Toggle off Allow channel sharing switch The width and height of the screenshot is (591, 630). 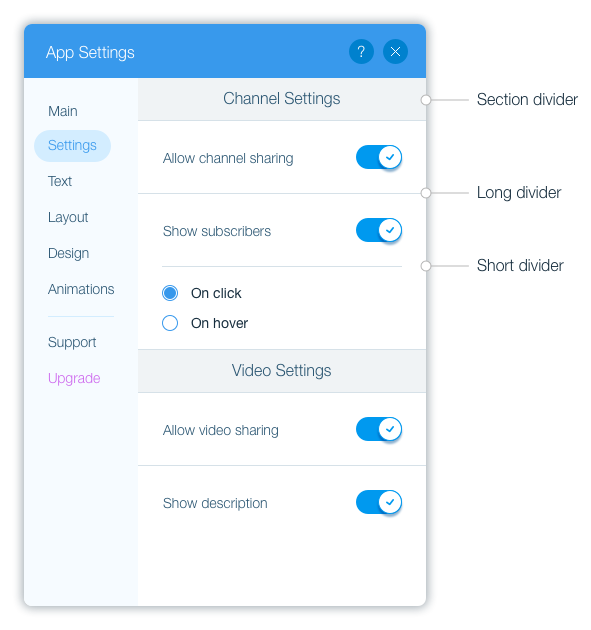click(x=379, y=157)
